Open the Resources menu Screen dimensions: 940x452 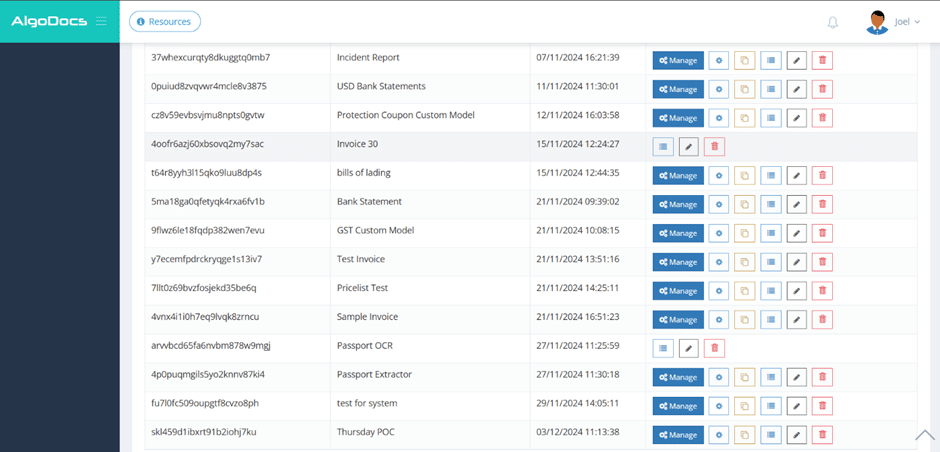pyautogui.click(x=165, y=21)
